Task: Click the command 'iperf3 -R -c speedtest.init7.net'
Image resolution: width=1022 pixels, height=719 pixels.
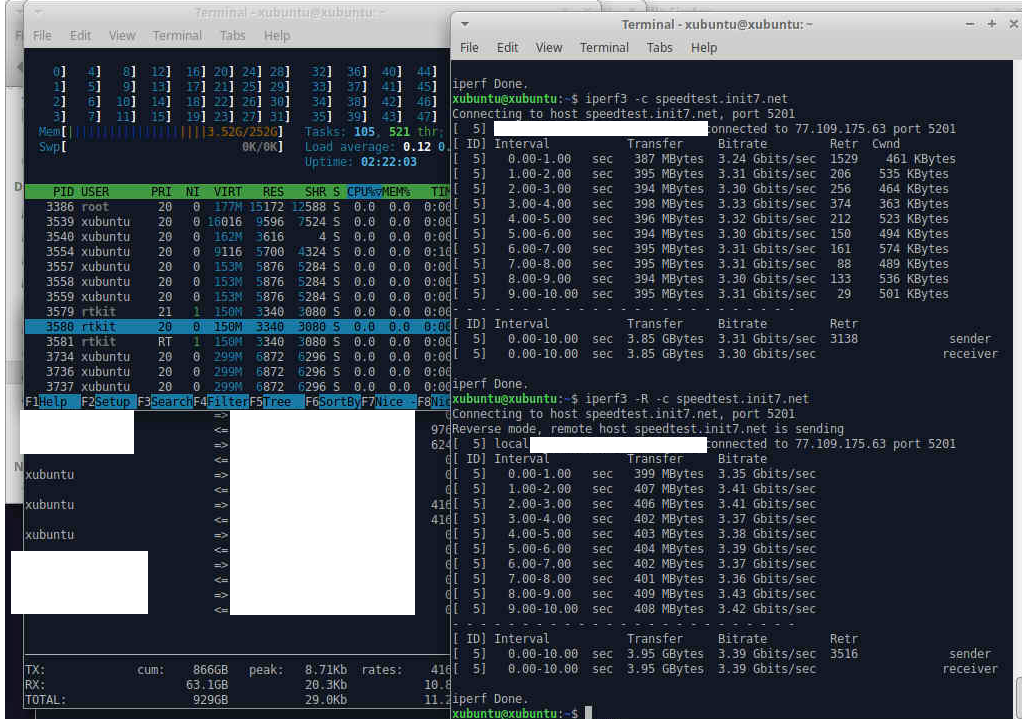Action: (x=697, y=398)
